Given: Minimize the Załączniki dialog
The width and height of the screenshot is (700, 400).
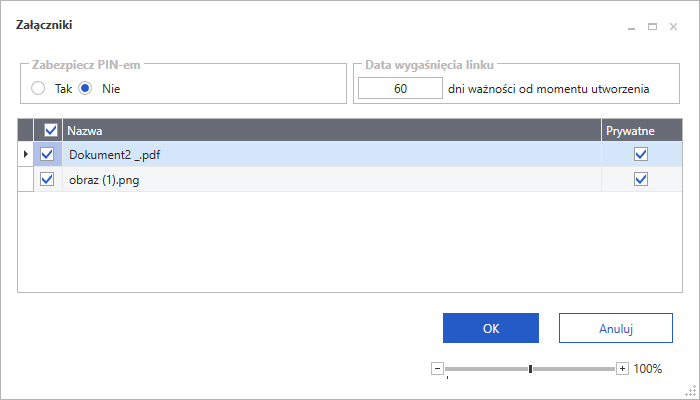Looking at the screenshot, I should tap(632, 29).
